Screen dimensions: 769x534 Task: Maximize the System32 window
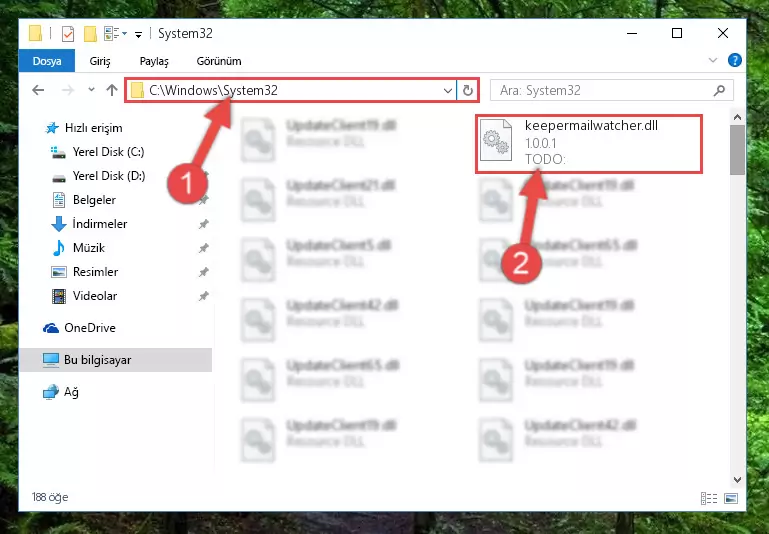(677, 33)
